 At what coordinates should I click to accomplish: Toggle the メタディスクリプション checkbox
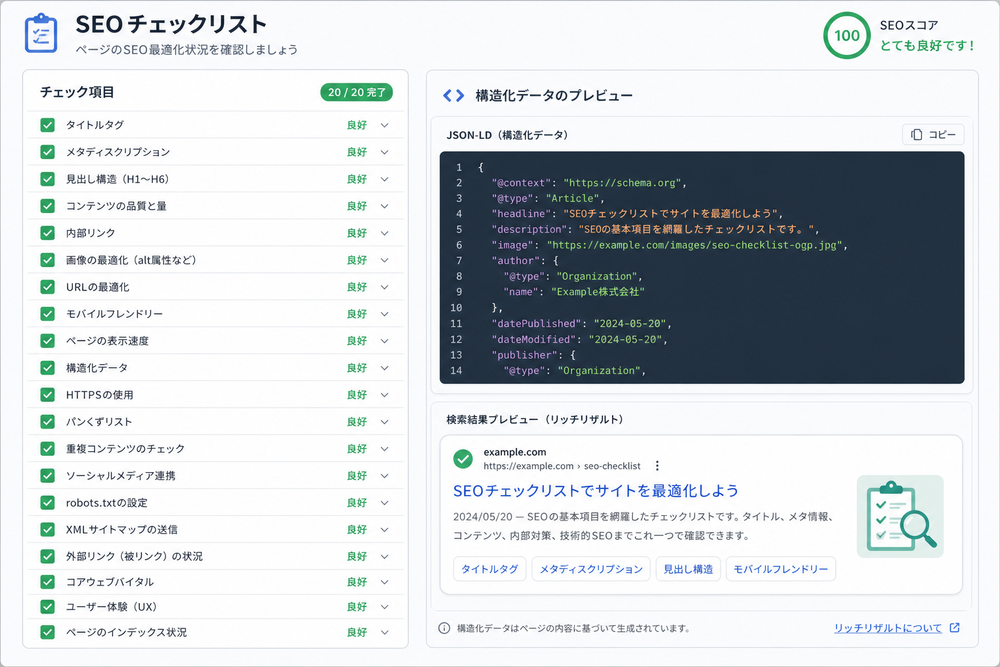click(x=47, y=152)
